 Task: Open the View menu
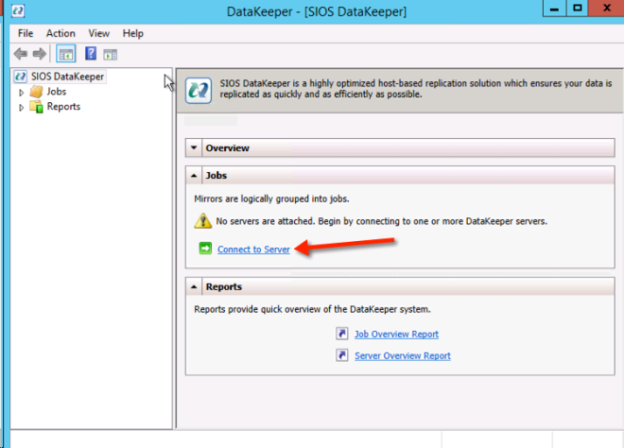99,33
